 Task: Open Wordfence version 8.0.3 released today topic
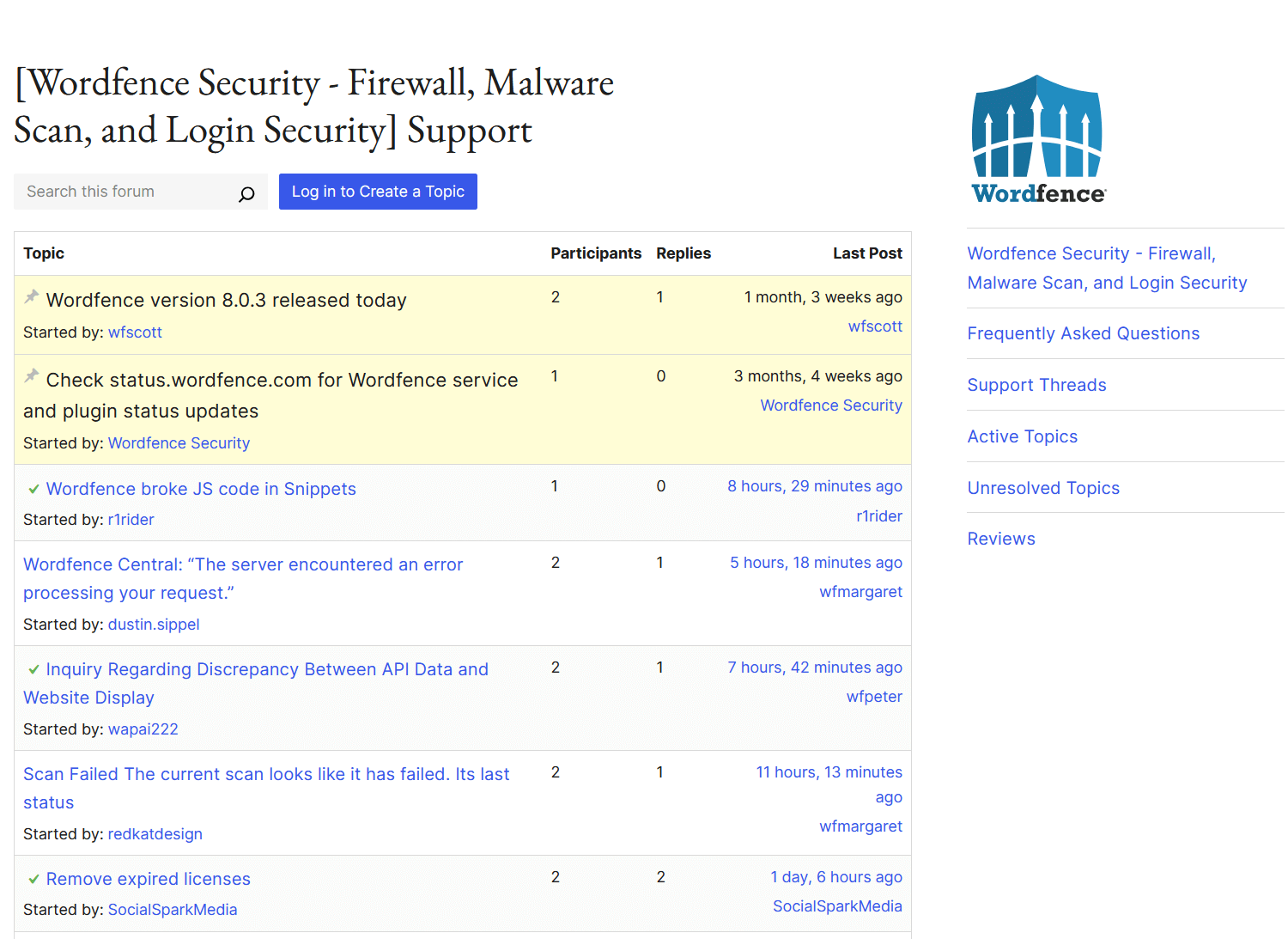(x=227, y=300)
